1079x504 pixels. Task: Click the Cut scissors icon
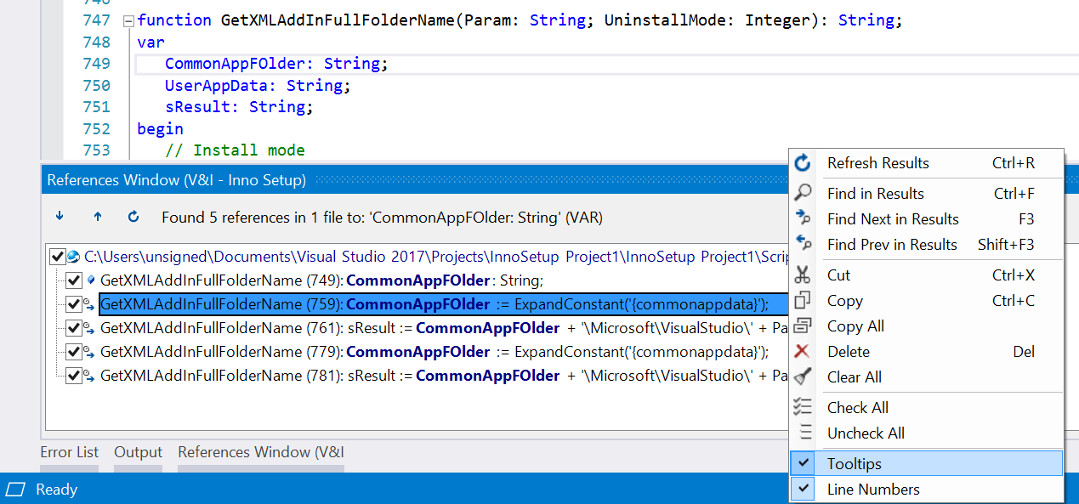802,275
